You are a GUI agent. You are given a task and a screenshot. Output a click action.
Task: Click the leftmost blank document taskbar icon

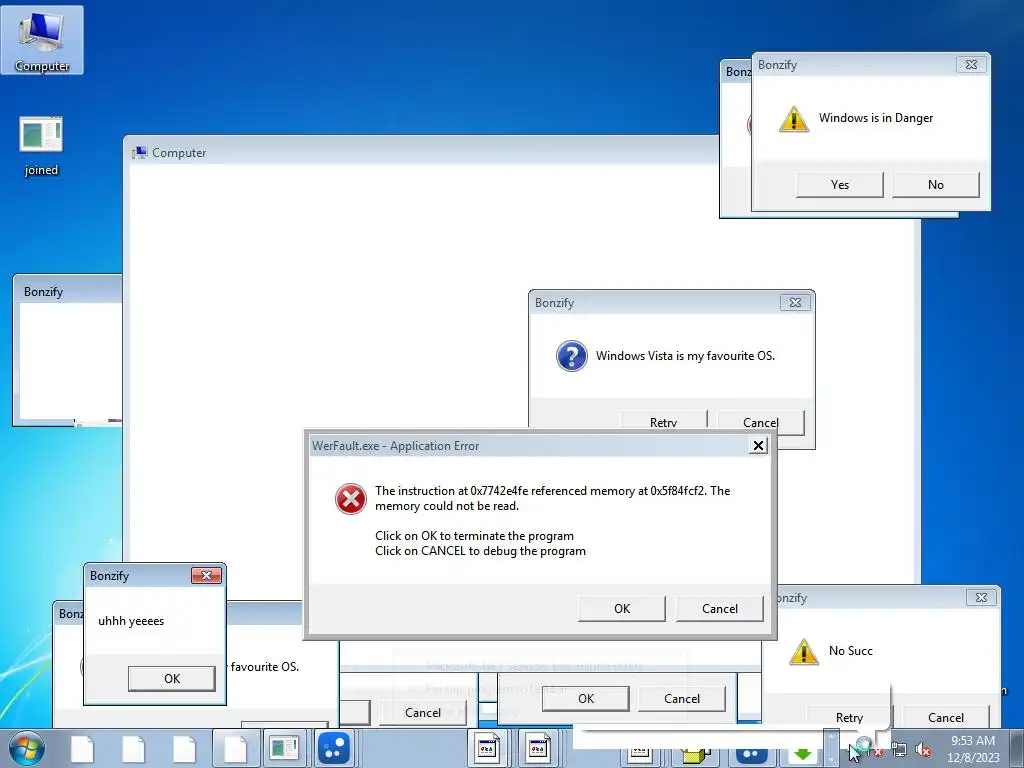(82, 749)
